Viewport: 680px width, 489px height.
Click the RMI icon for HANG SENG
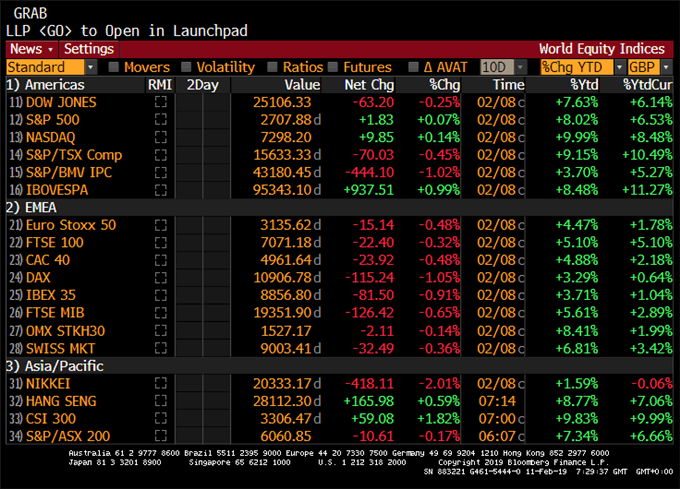coord(160,401)
